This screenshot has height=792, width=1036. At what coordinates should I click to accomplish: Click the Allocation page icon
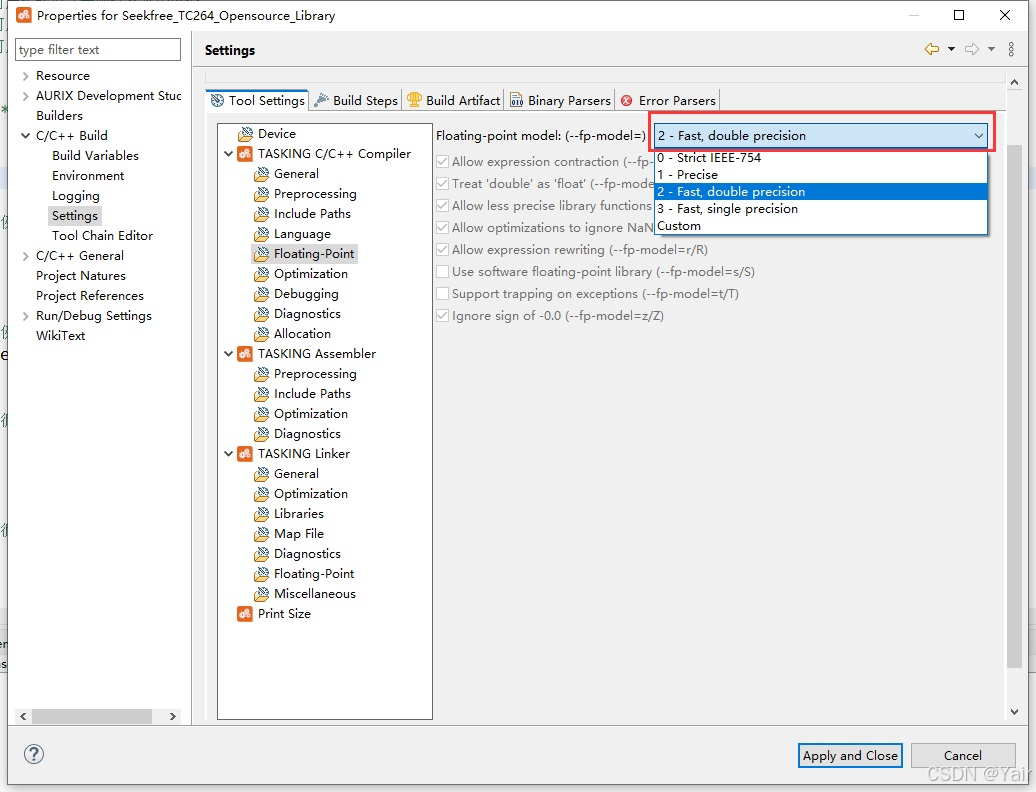tap(262, 334)
